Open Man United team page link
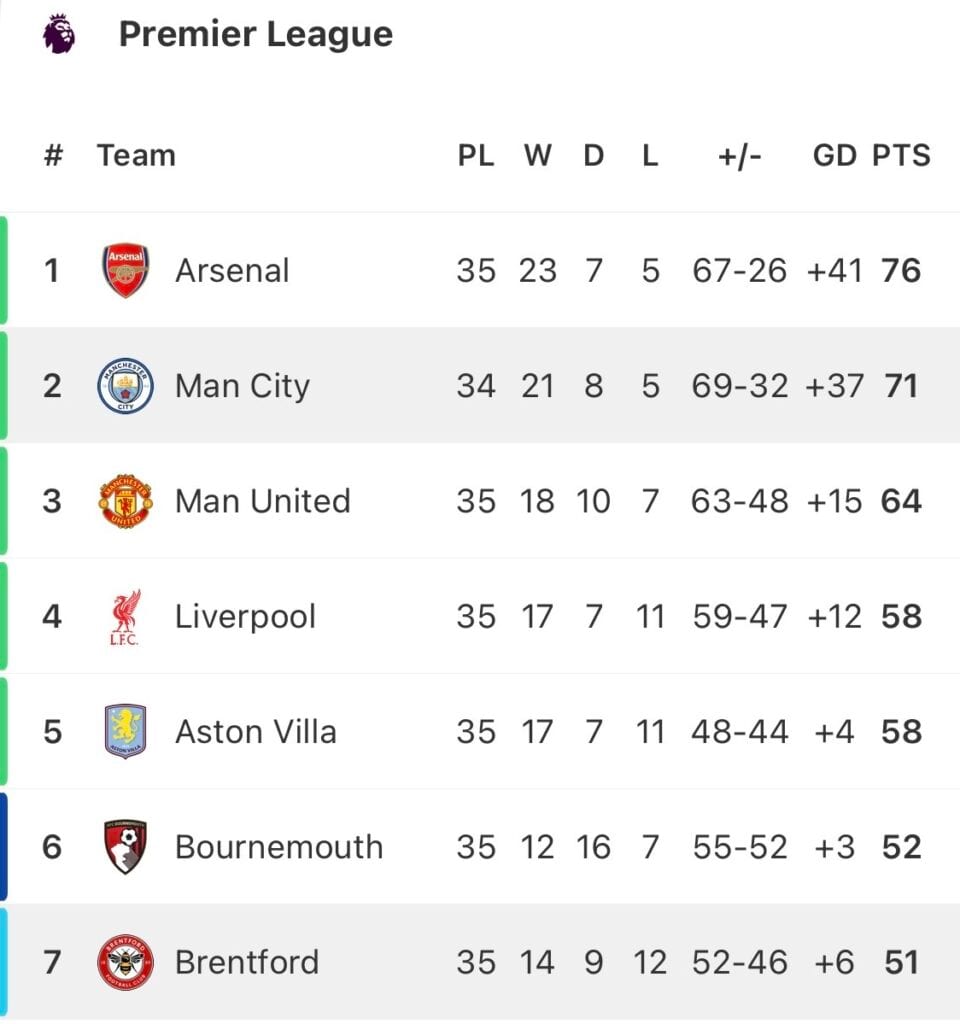Image resolution: width=960 pixels, height=1024 pixels. (263, 502)
